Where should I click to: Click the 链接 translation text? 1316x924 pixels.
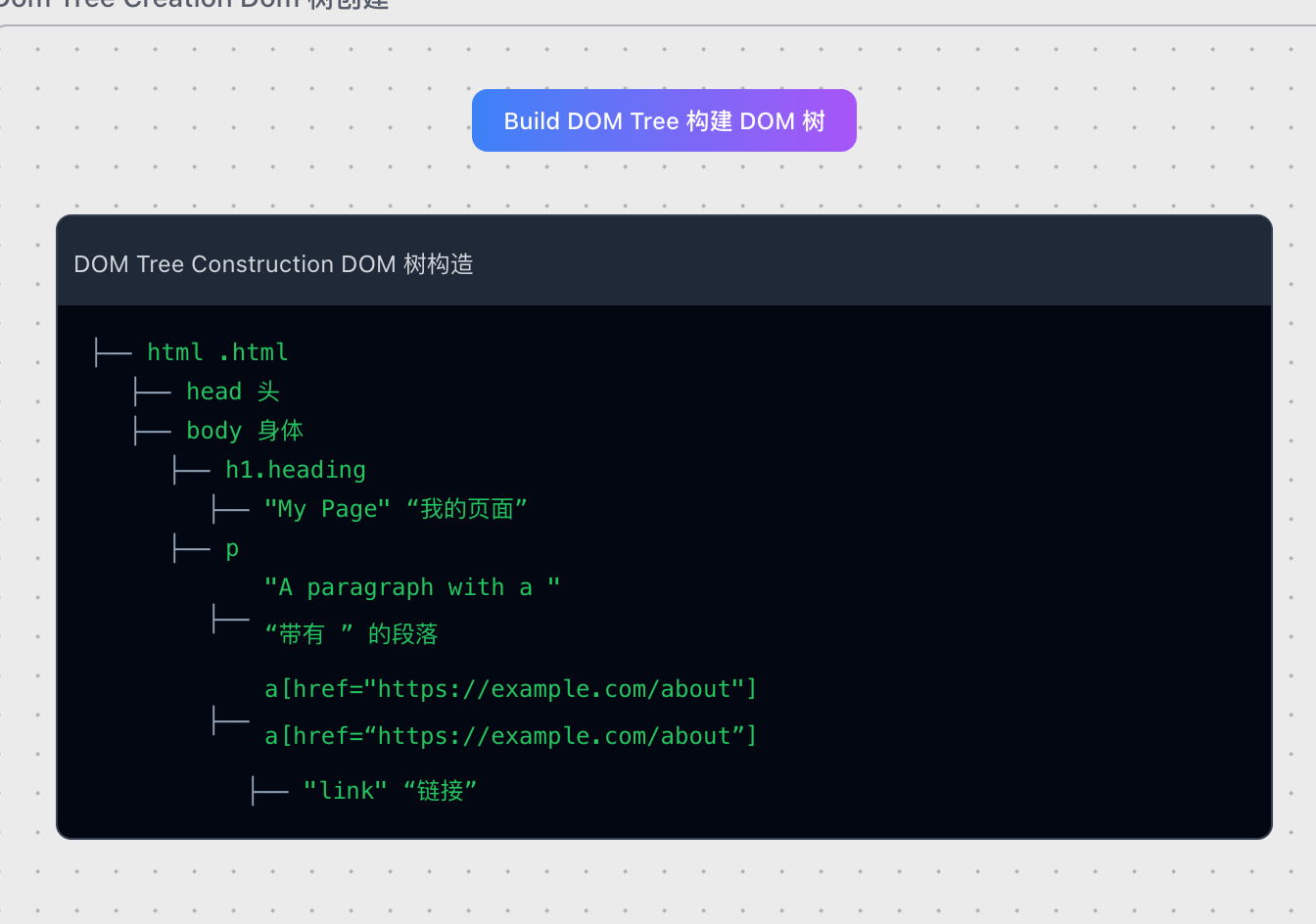coord(440,791)
